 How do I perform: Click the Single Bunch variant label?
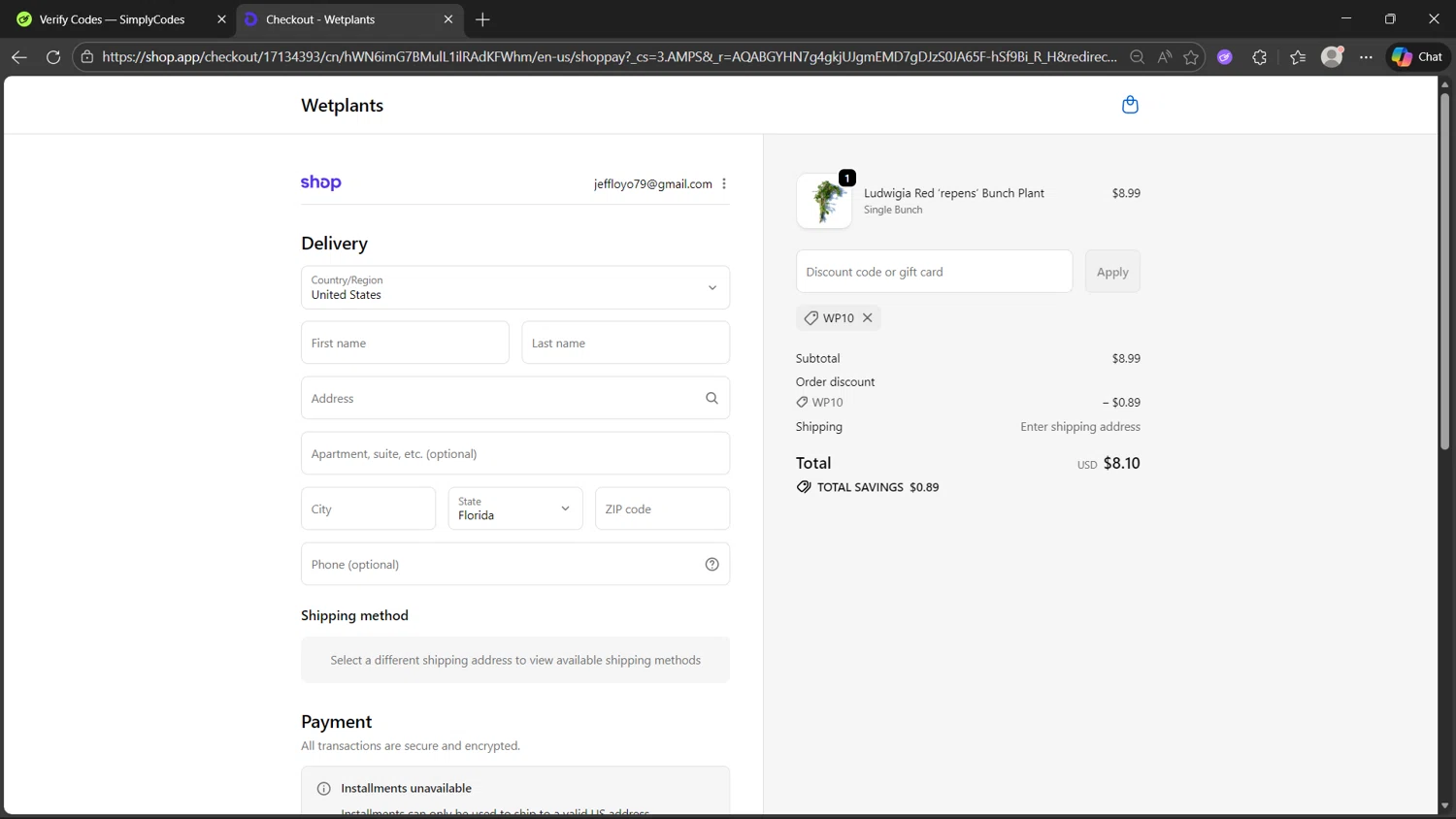[893, 210]
